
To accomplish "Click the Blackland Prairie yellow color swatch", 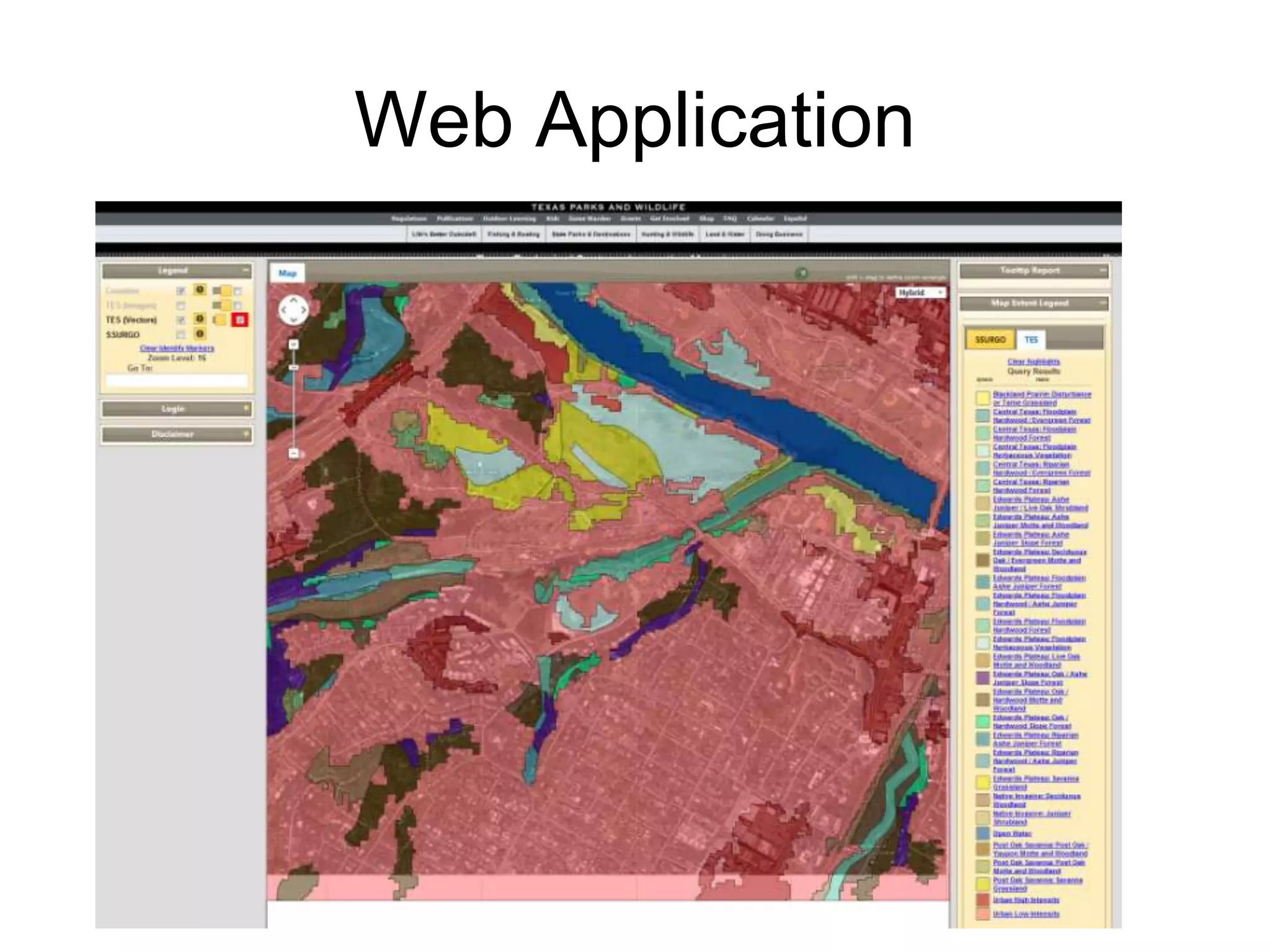I will 982,398.
